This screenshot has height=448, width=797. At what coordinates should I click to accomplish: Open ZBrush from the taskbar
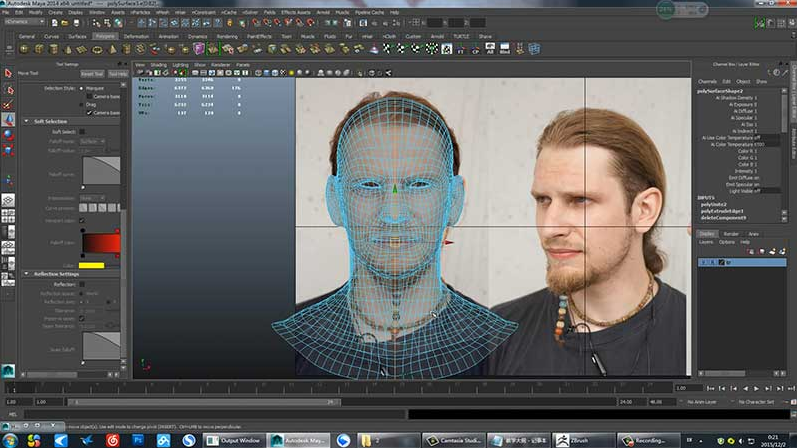coord(582,440)
